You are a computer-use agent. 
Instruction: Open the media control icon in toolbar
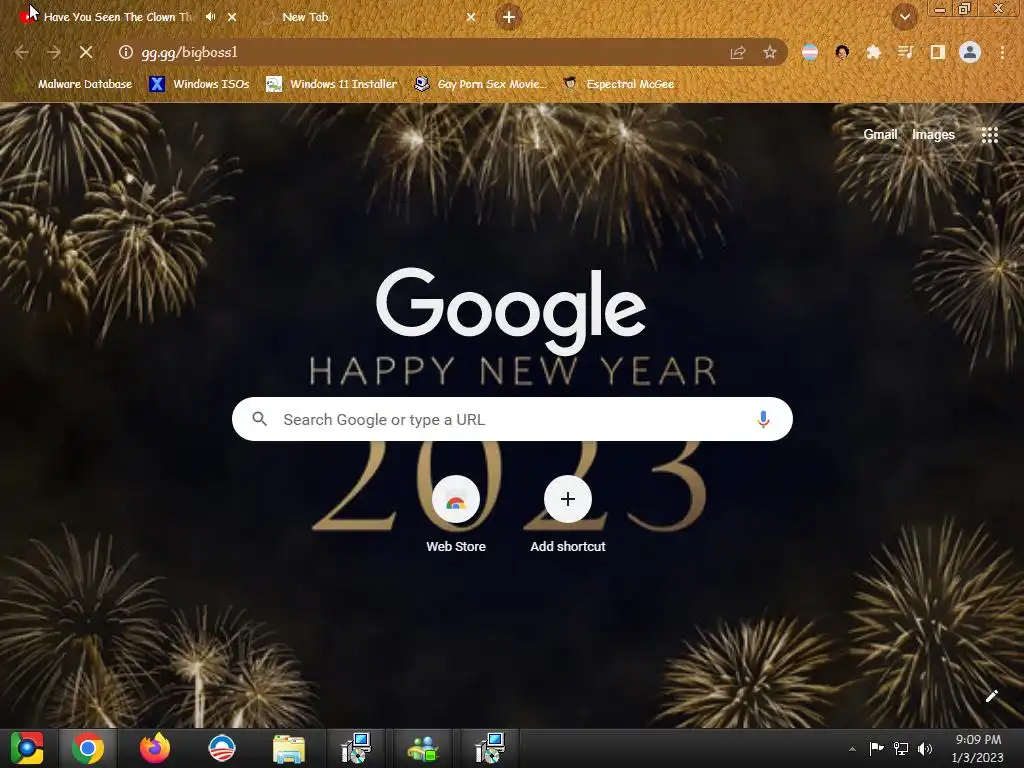pyautogui.click(x=906, y=52)
